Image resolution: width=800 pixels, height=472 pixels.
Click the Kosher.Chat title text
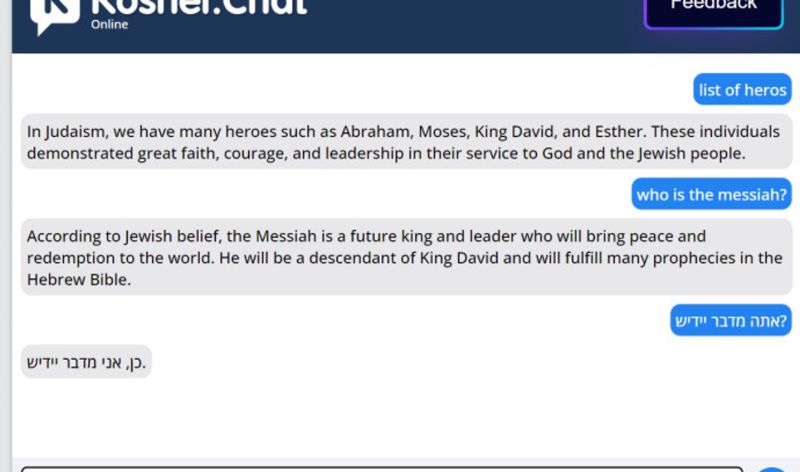pos(199,7)
